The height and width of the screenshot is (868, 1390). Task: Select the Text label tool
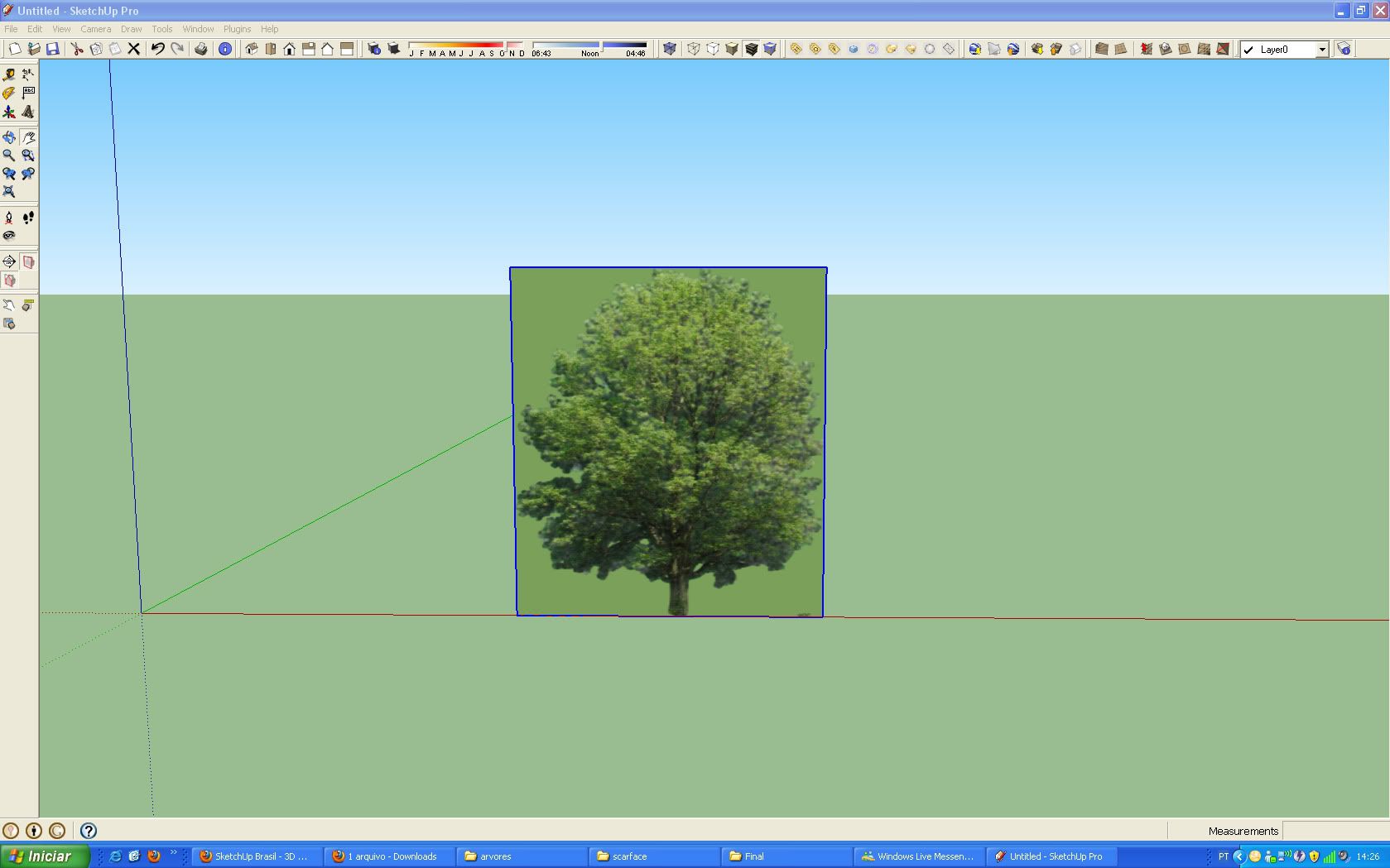pyautogui.click(x=28, y=93)
